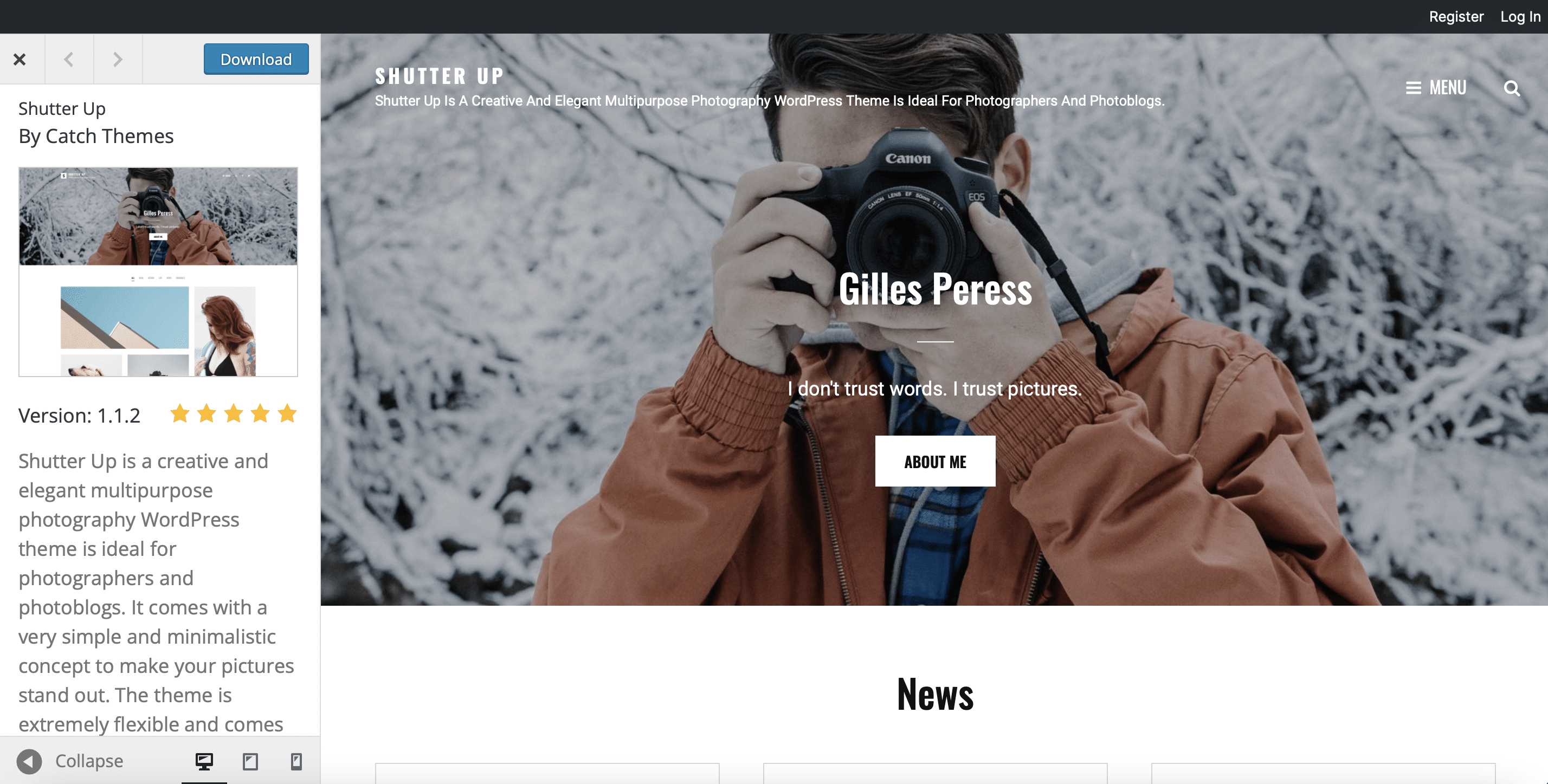This screenshot has height=784, width=1548.
Task: Click the close X icon on panel
Action: point(19,59)
